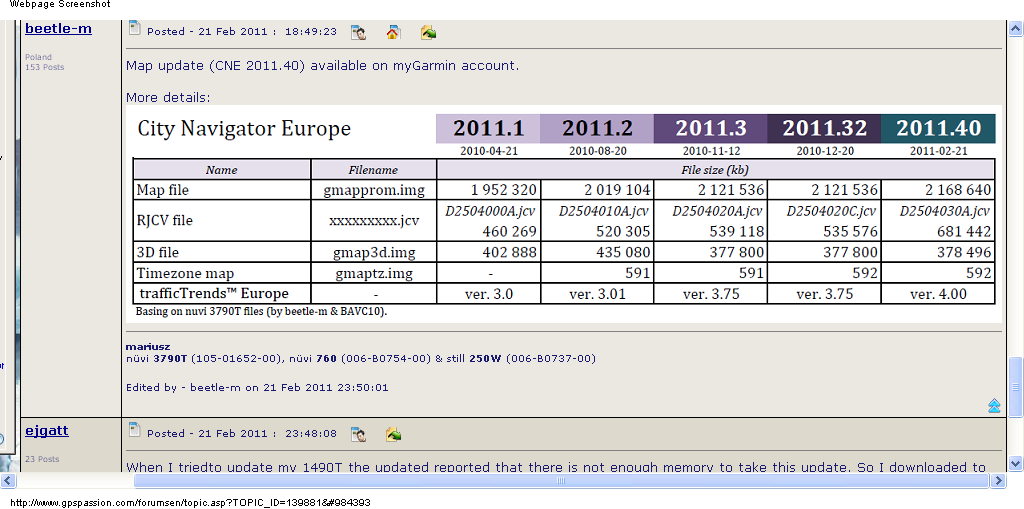Screen dimensions: 1024x509
Task: Click the 2011.3 purple version header
Action: (710, 128)
